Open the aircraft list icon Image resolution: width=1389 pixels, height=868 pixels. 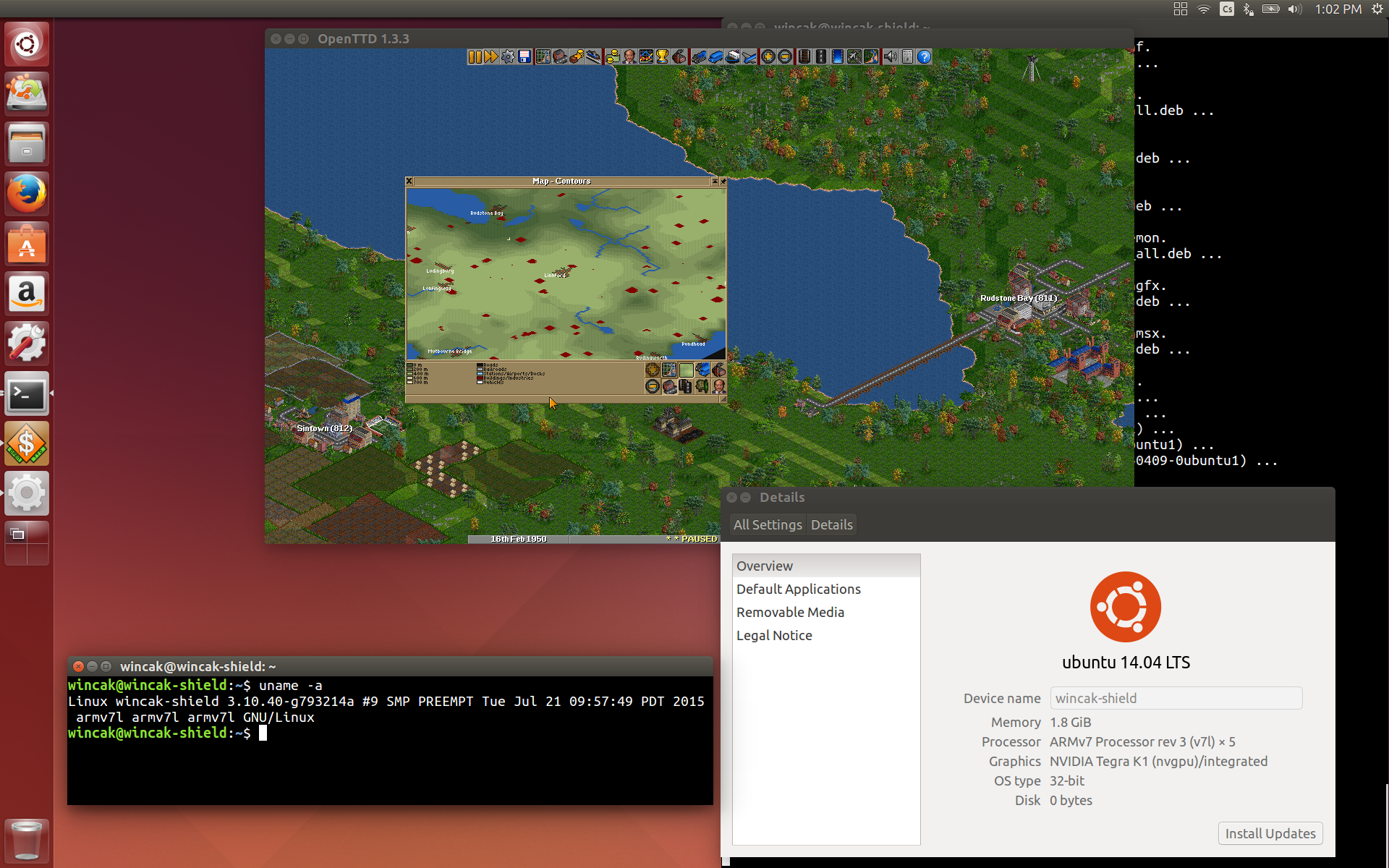pyautogui.click(x=749, y=56)
